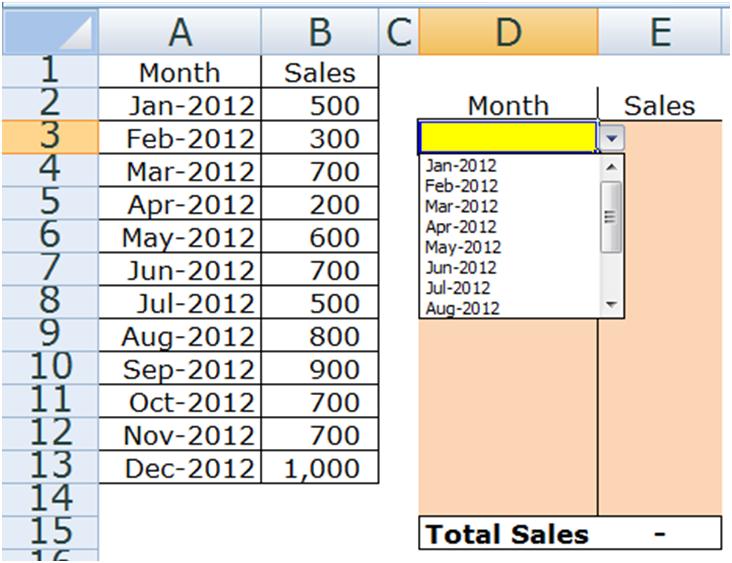This screenshot has width=732, height=563.
Task: Select column A header
Action: click(179, 32)
